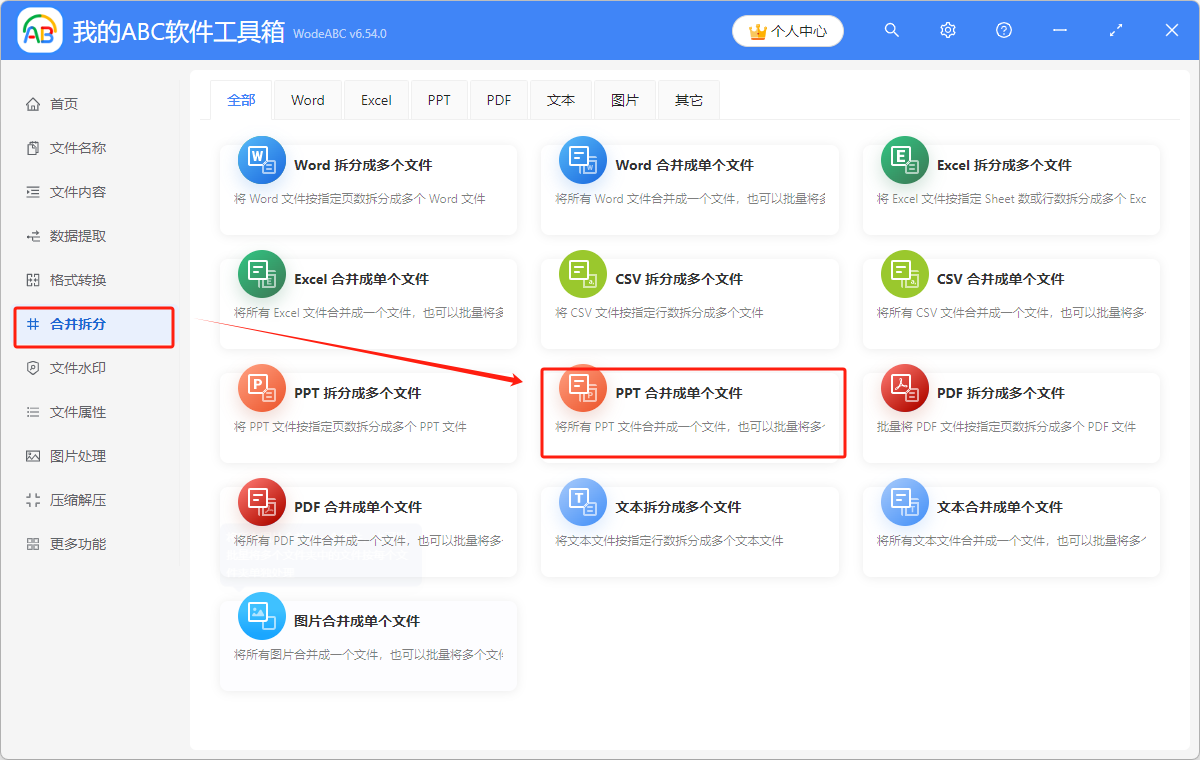Open the 文件属性 sidebar icon
The height and width of the screenshot is (760, 1200).
tap(31, 411)
